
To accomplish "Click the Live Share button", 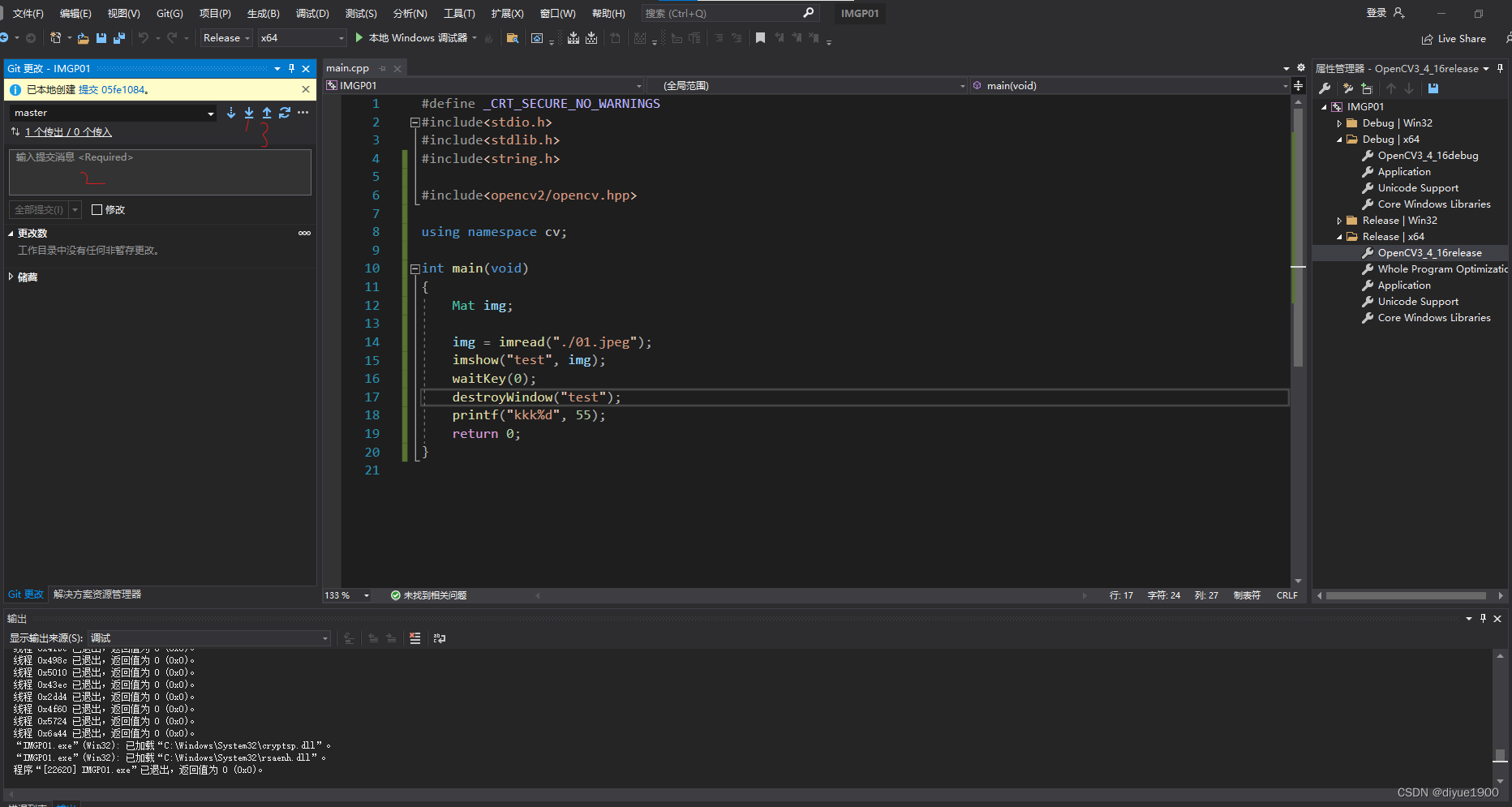I will coord(1454,38).
